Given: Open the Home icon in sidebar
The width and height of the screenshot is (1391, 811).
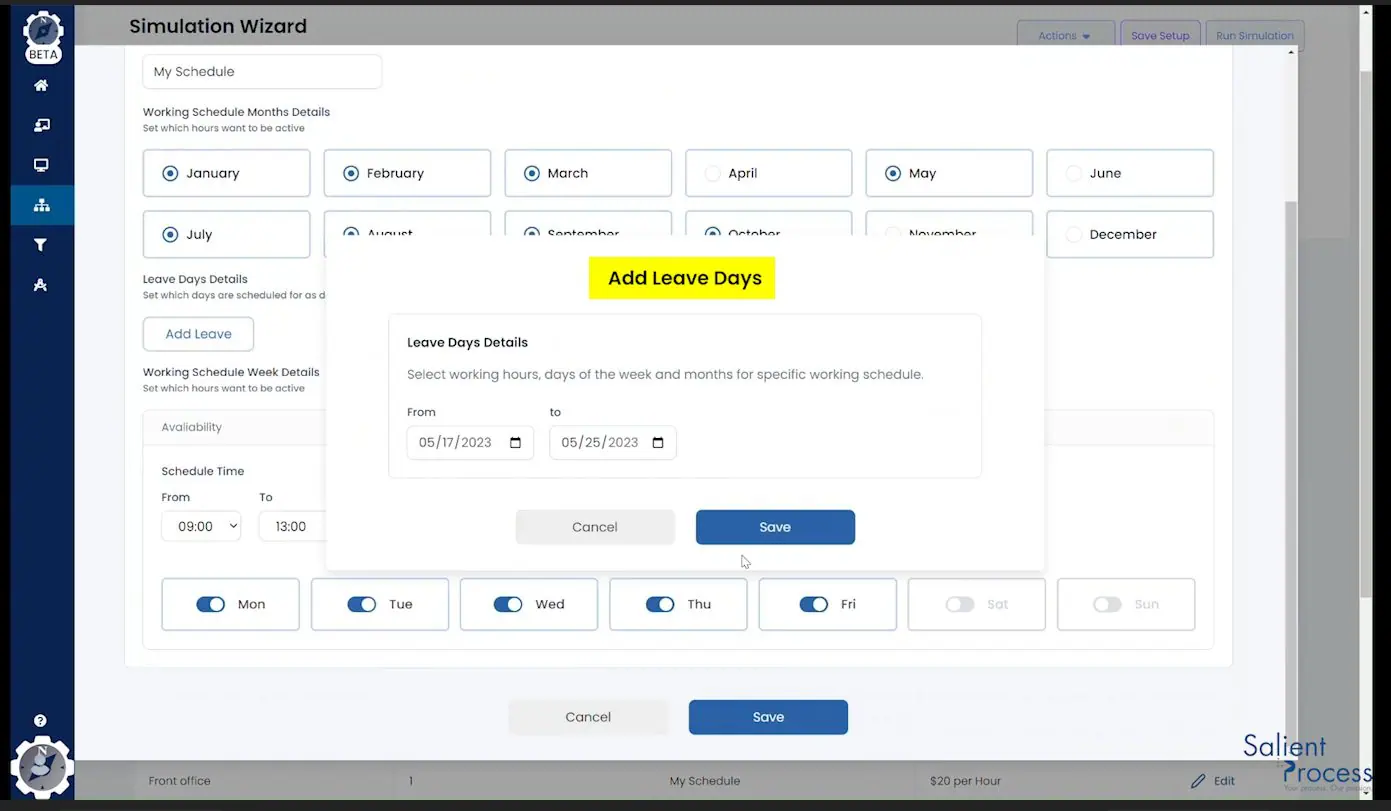Looking at the screenshot, I should click(41, 85).
